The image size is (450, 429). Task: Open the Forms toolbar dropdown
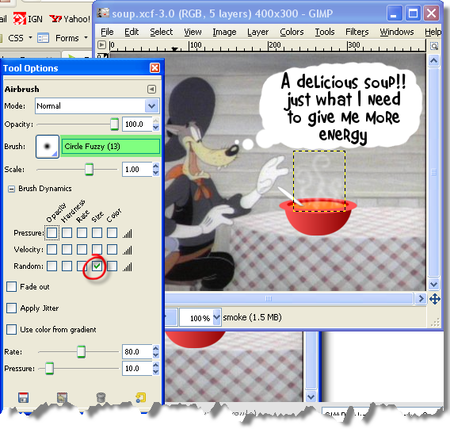(x=86, y=37)
